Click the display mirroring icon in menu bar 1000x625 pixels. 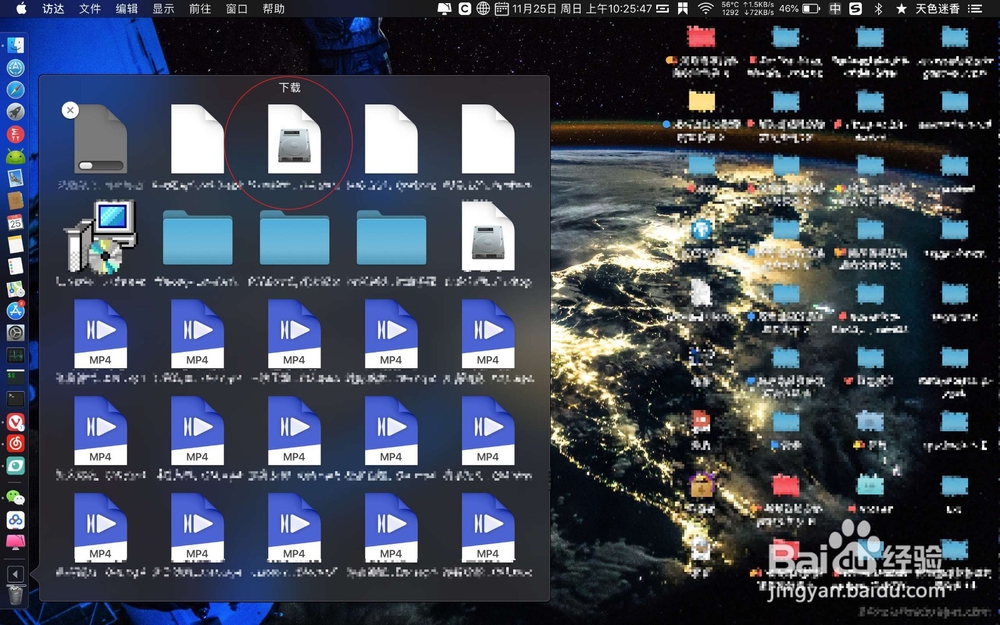(445, 8)
